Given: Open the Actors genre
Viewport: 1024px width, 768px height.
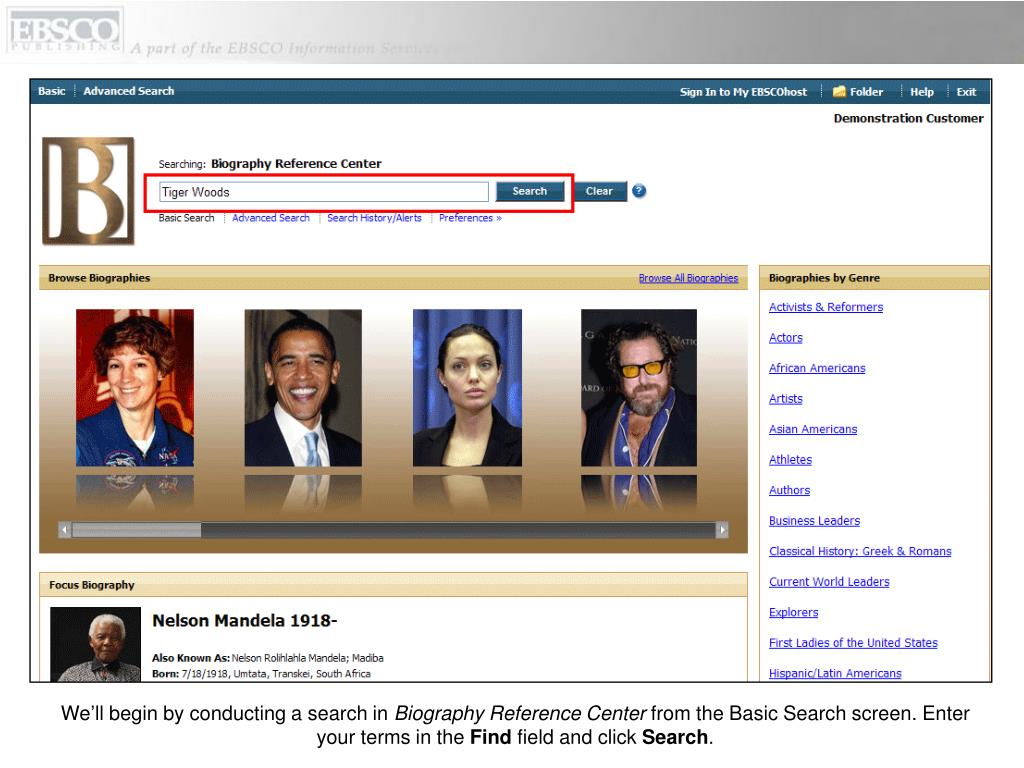Looking at the screenshot, I should point(786,338).
